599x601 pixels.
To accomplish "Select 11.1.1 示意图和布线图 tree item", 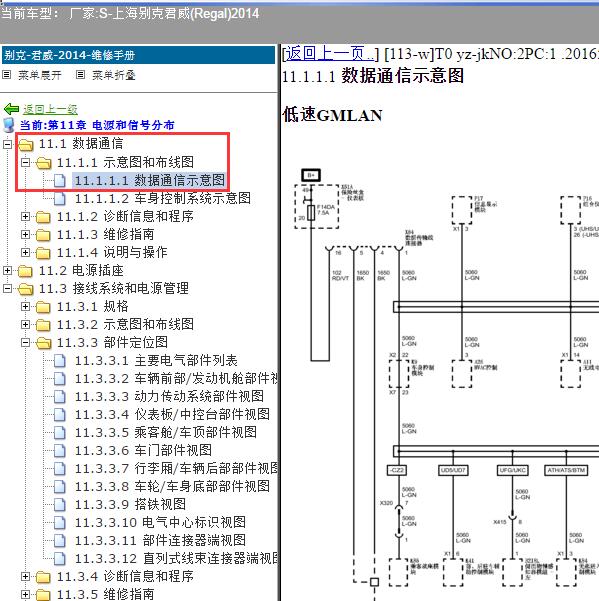I will click(125, 163).
